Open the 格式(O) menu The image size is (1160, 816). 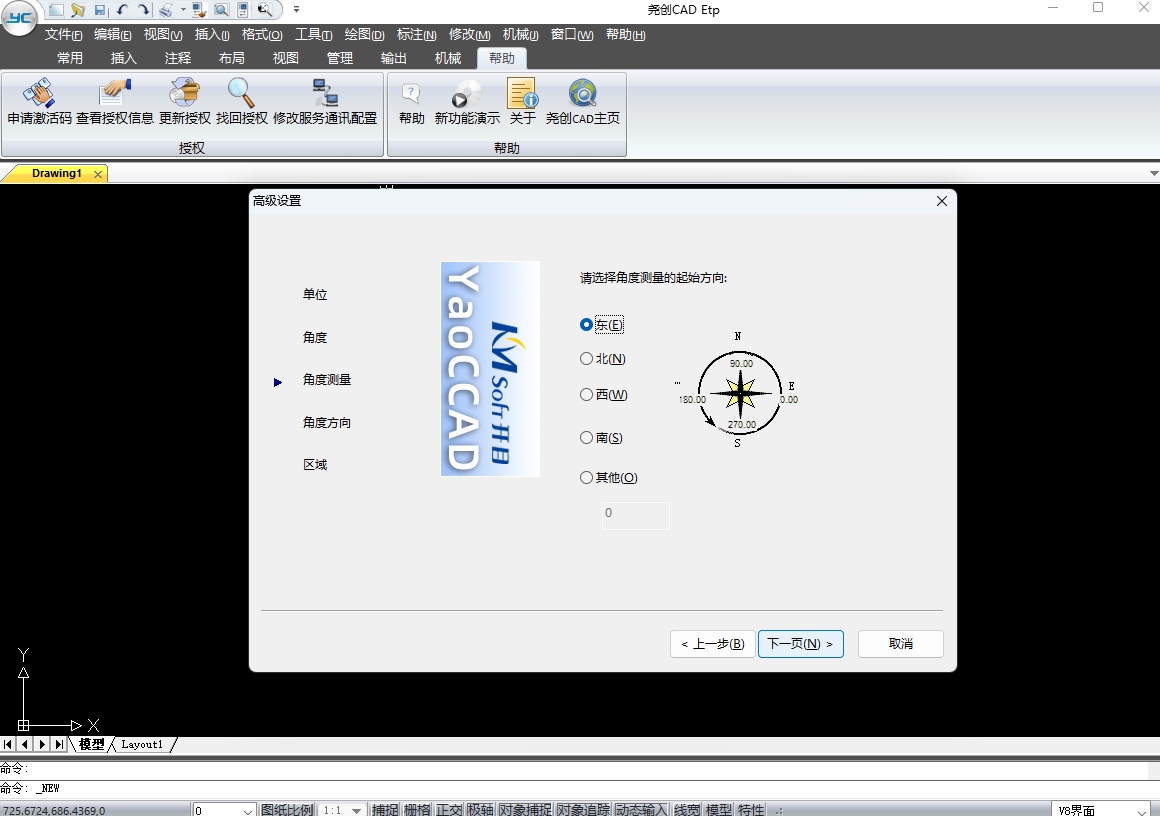[262, 35]
